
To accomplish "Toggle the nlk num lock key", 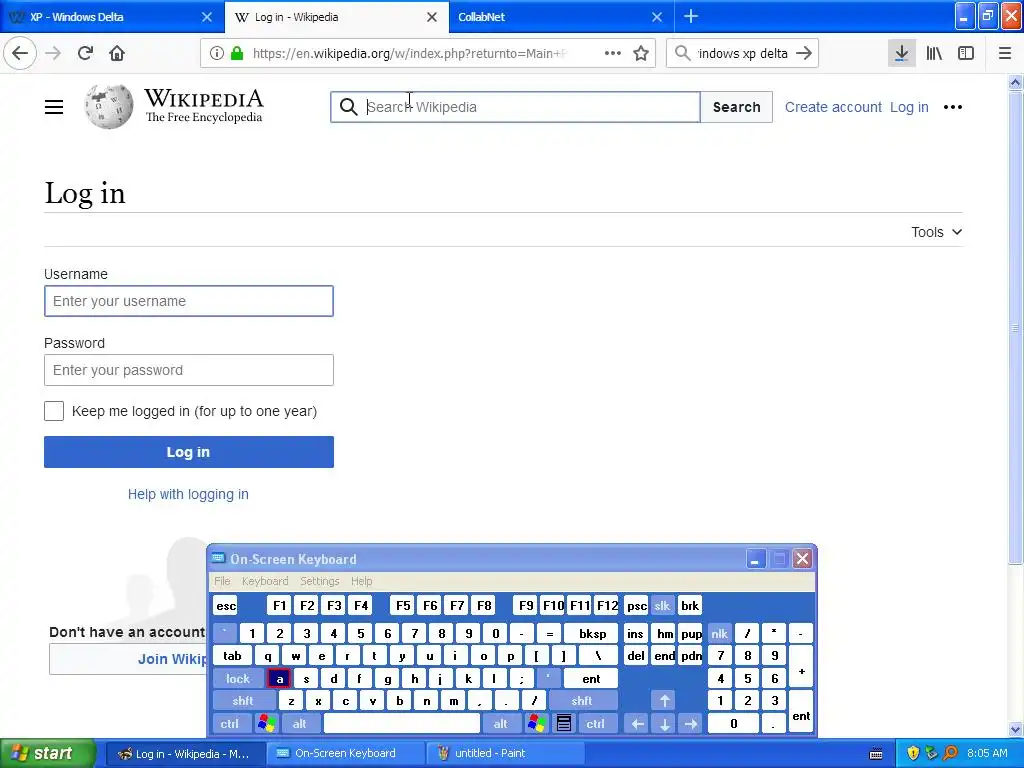I will pos(720,633).
